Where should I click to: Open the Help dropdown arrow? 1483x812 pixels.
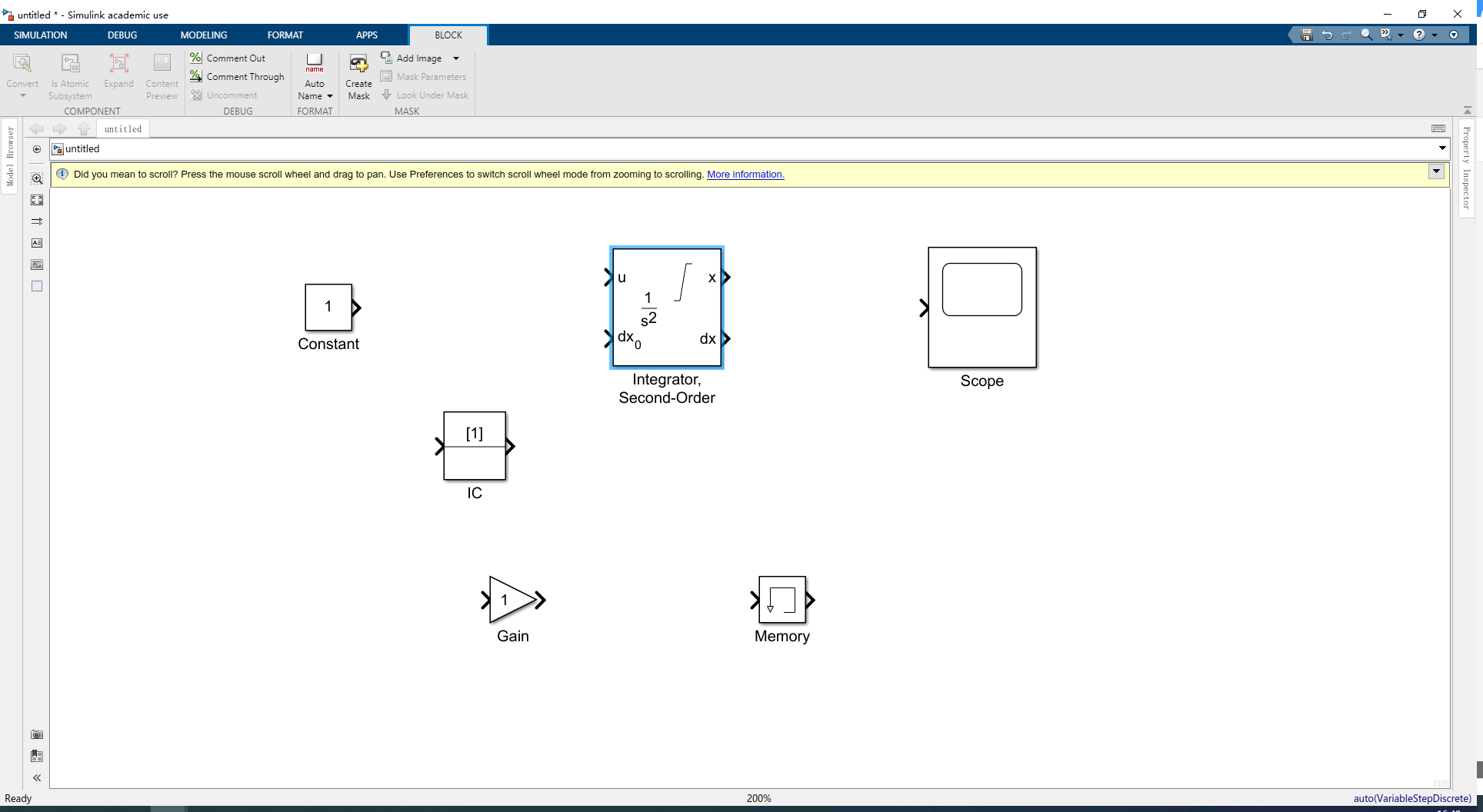point(1434,35)
